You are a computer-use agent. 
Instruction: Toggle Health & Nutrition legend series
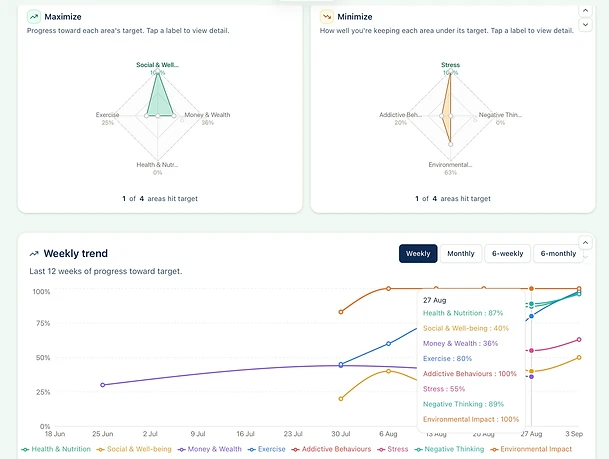[x=57, y=449]
